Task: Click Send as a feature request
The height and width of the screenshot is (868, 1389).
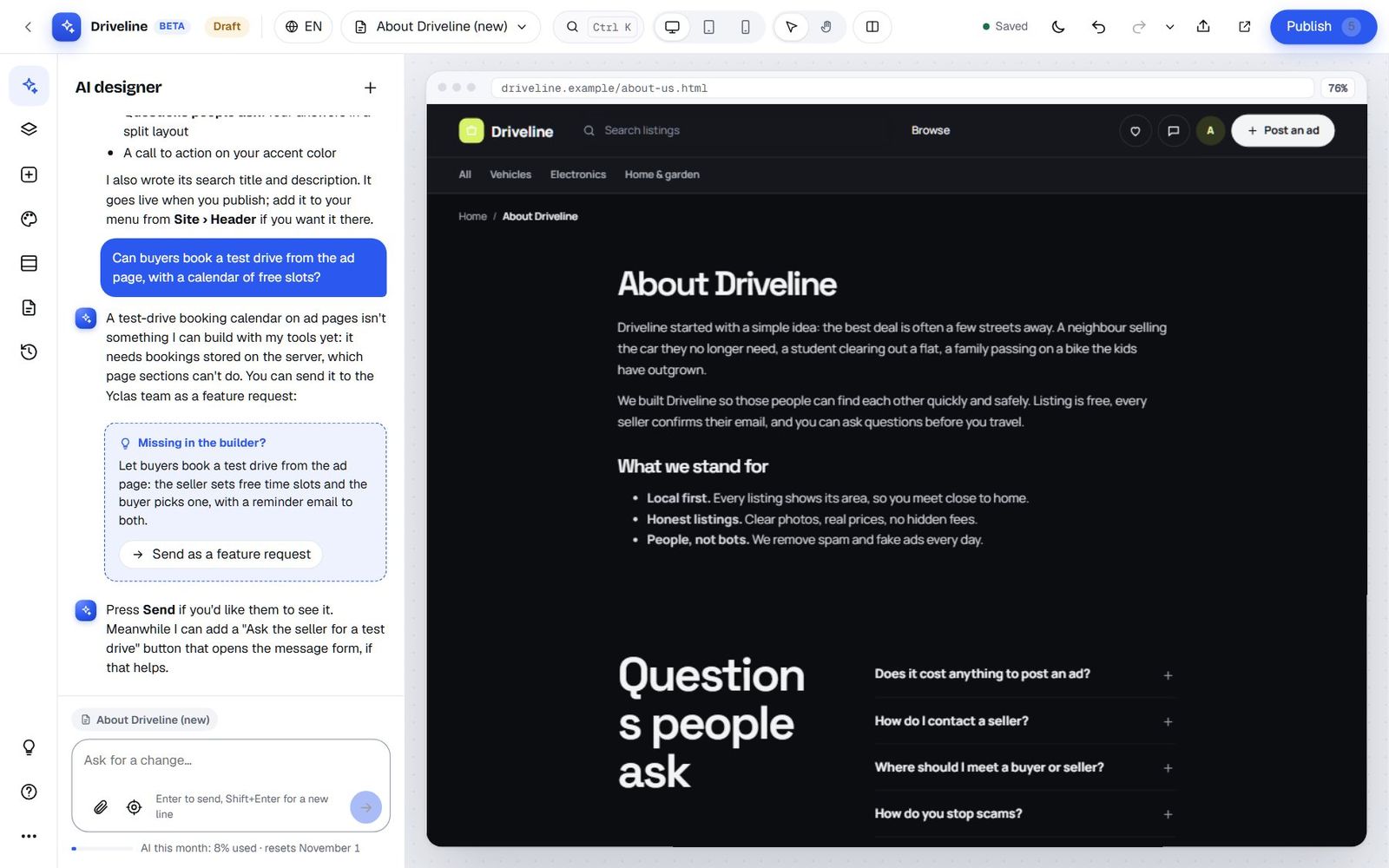Action: (x=221, y=555)
